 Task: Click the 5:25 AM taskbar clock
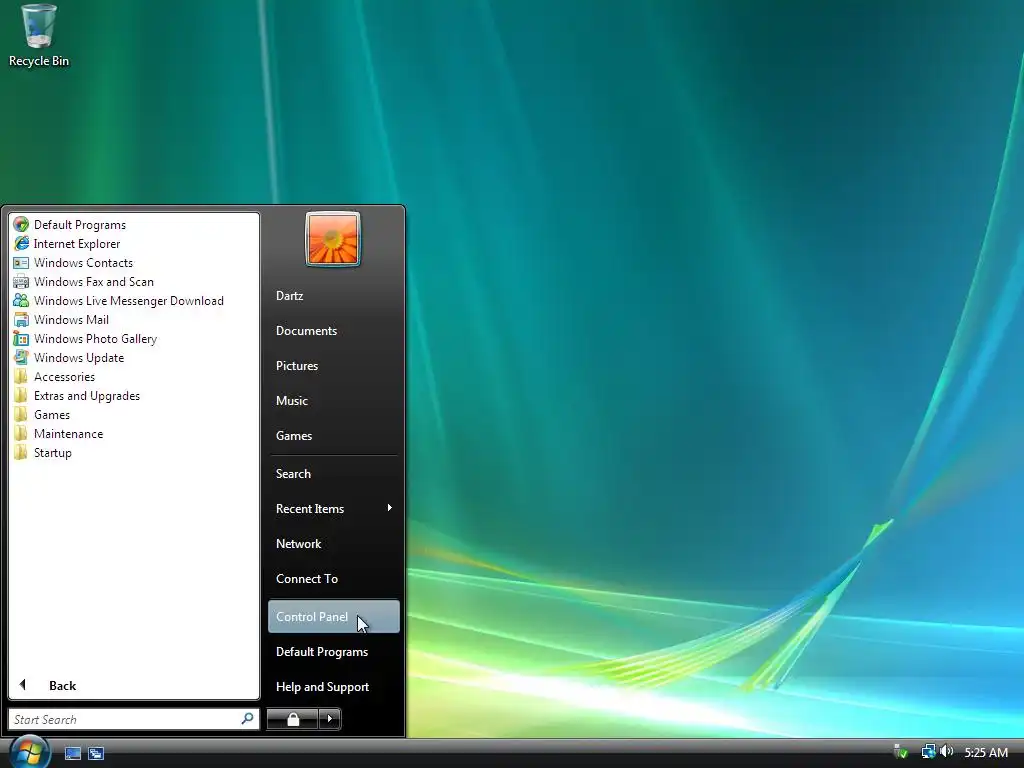[x=986, y=752]
